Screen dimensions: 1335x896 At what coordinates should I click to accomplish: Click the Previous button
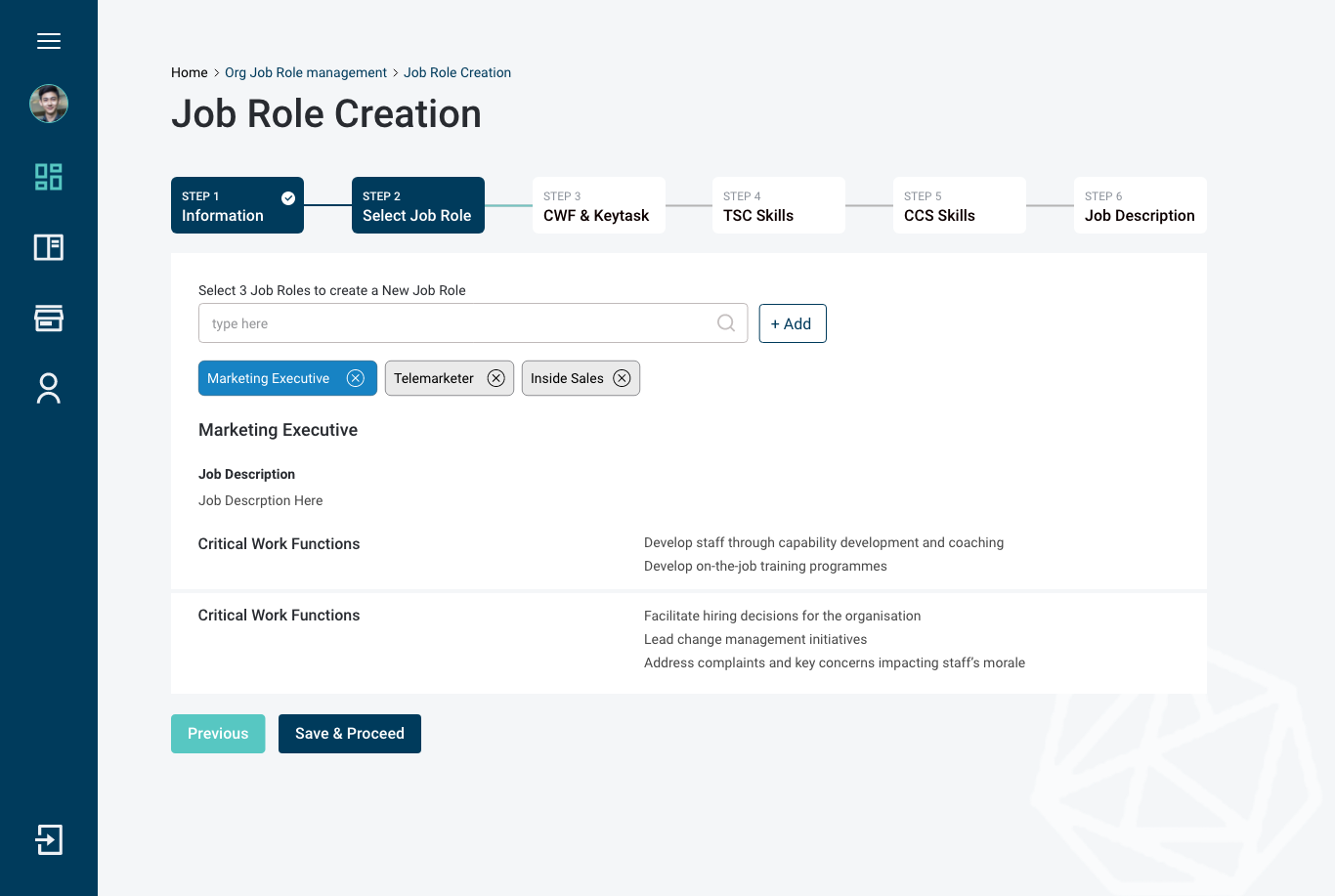tap(218, 734)
